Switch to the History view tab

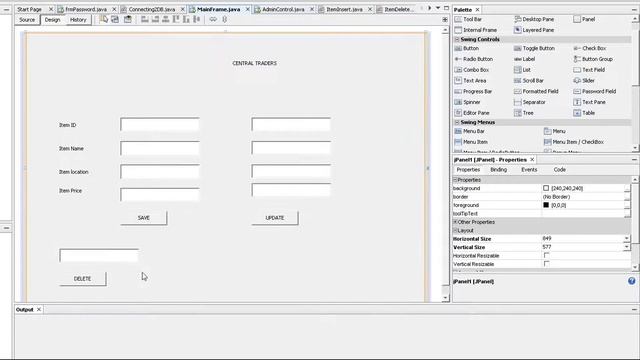point(78,20)
